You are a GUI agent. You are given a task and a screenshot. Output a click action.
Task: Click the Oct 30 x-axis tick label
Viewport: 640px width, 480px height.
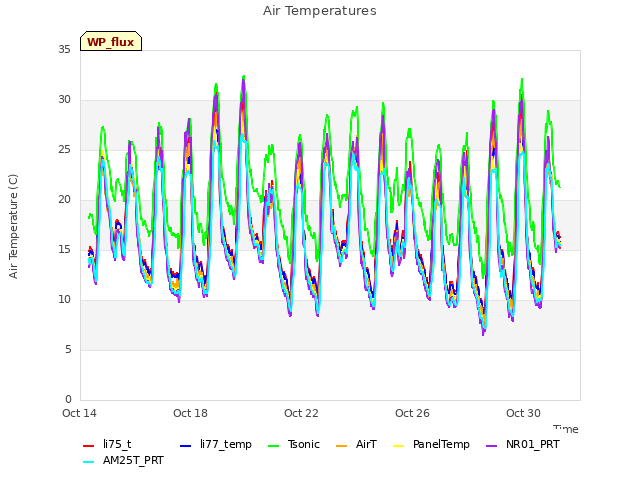pos(523,413)
